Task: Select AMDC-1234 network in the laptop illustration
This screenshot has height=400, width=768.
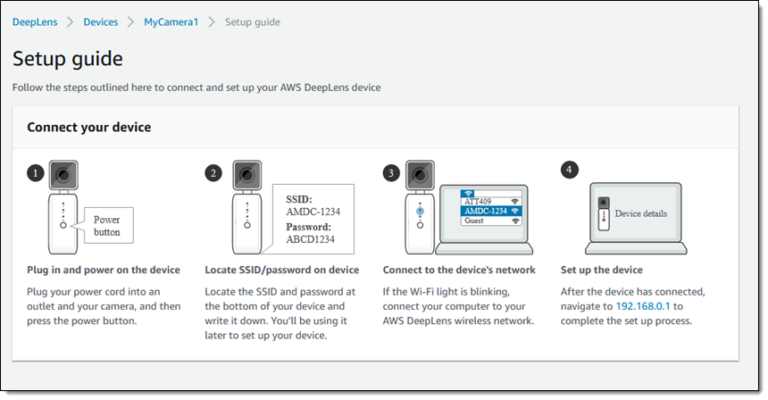Action: [x=491, y=211]
